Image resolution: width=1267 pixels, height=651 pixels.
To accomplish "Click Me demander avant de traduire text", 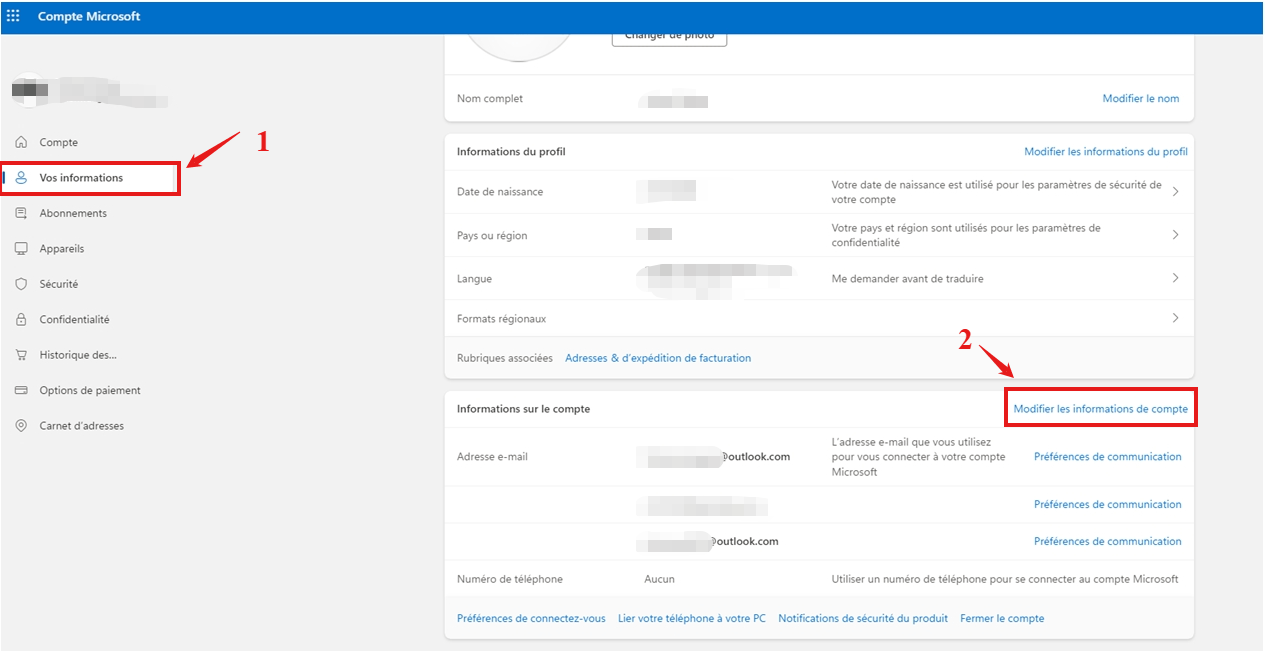I will (907, 279).
